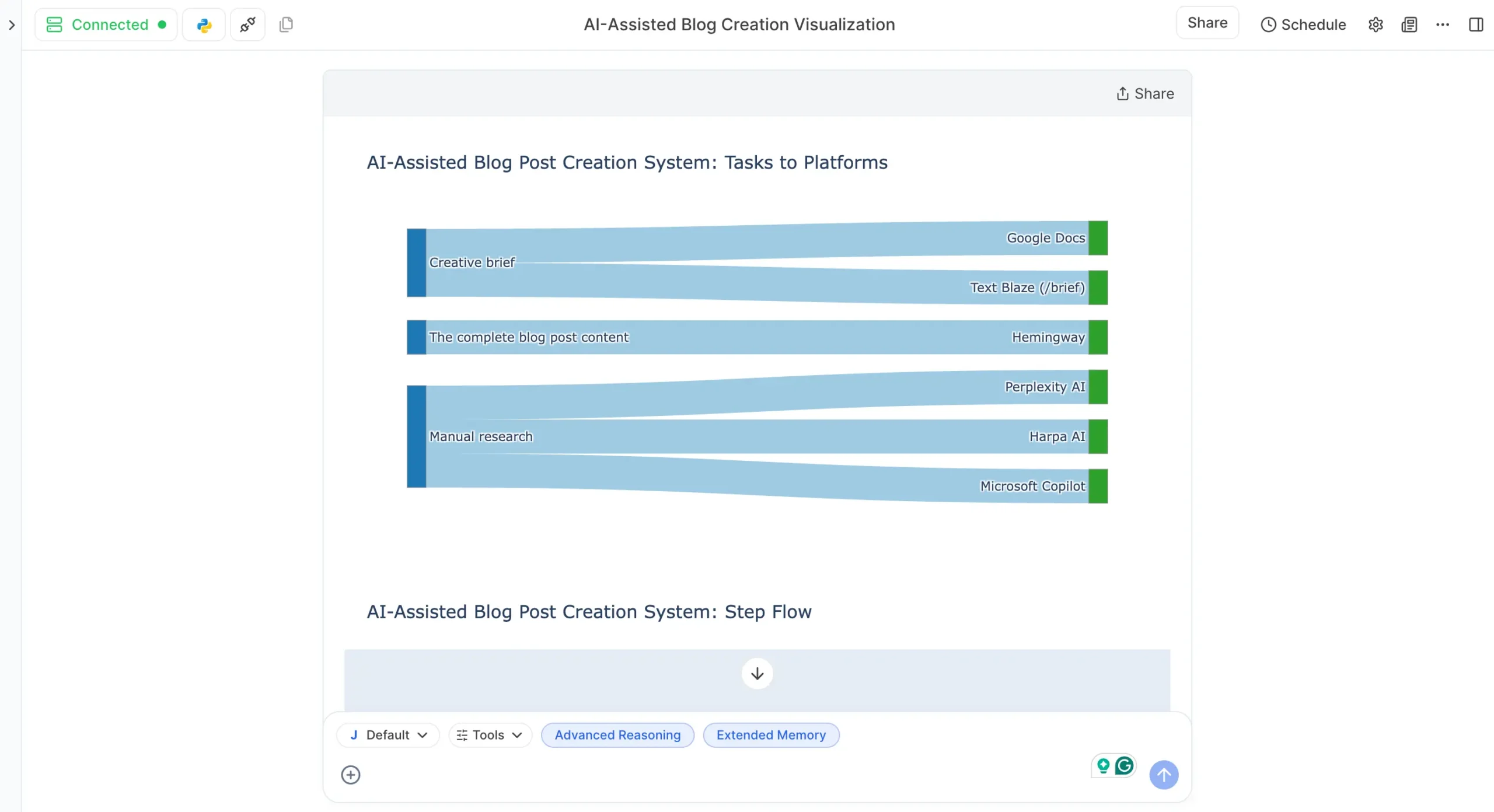The height and width of the screenshot is (812, 1494).
Task: Open the Schedule menu item
Action: point(1303,24)
